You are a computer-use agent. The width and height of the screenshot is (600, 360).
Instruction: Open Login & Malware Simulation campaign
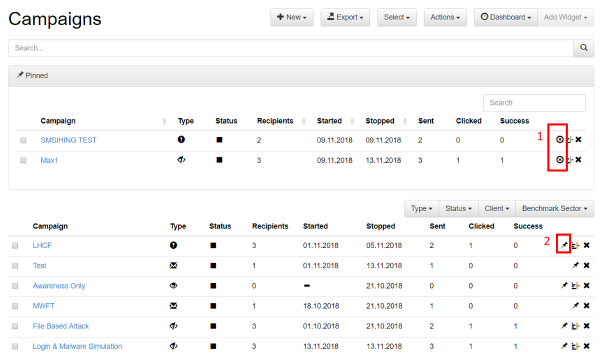click(x=77, y=346)
